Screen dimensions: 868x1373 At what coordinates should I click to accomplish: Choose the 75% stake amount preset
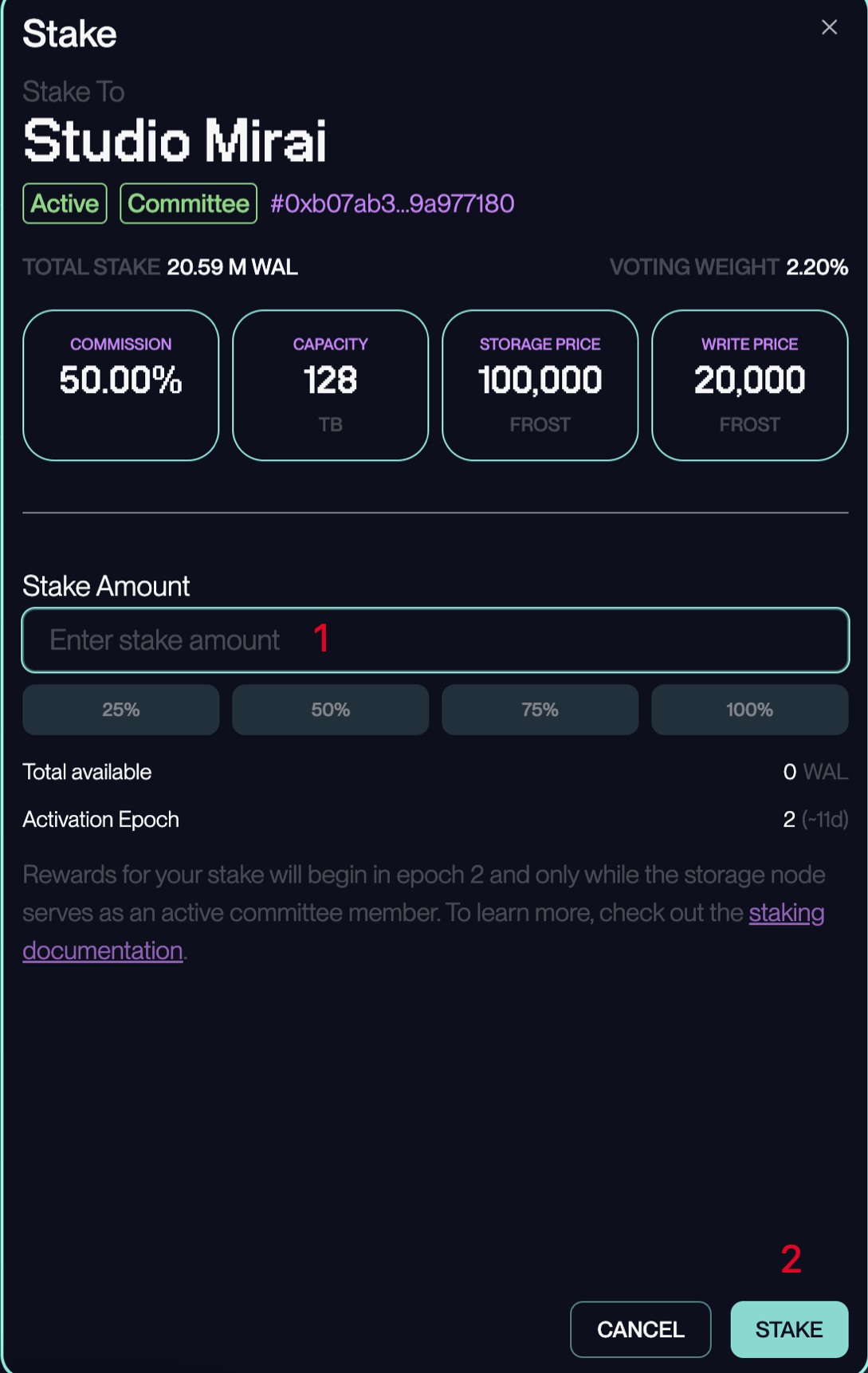pos(540,710)
